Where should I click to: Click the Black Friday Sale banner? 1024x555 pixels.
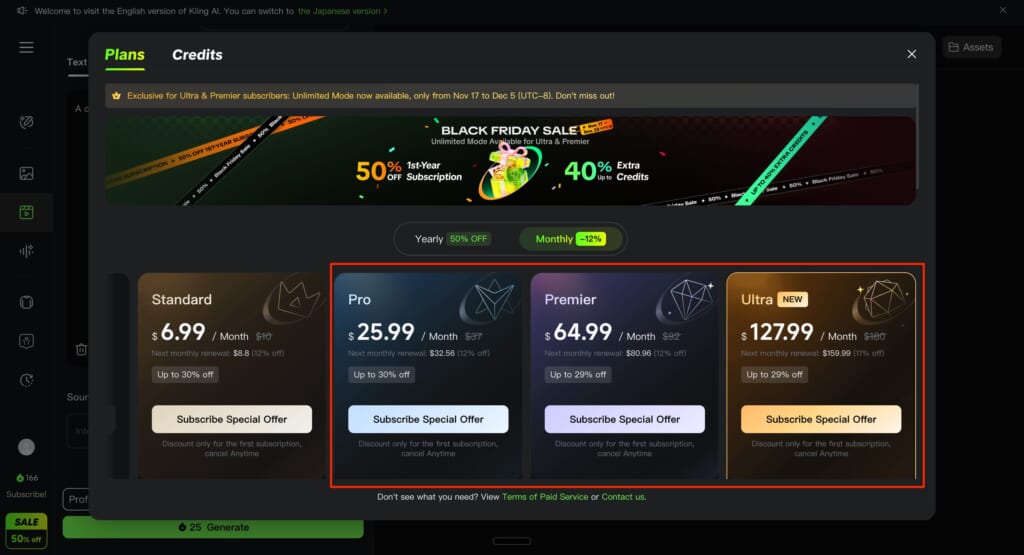(x=510, y=161)
